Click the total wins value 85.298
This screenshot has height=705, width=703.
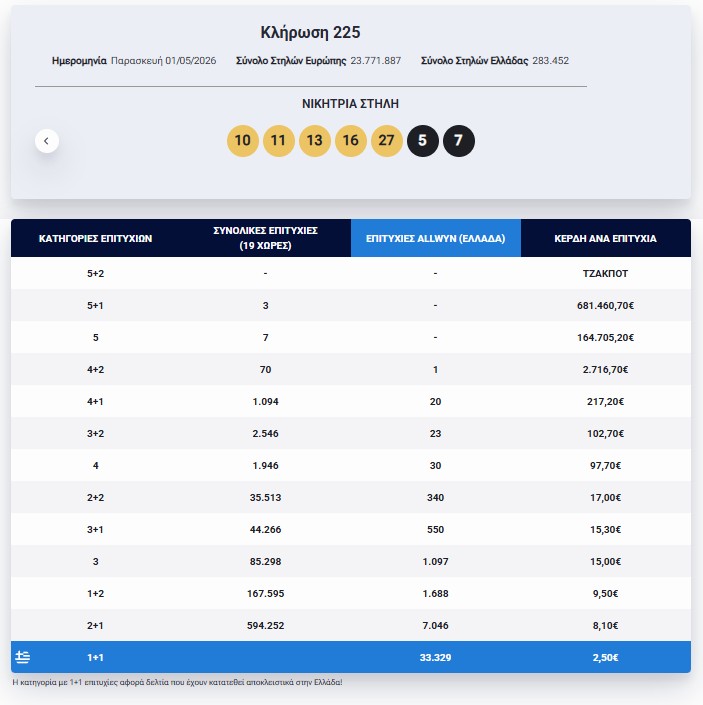265,562
